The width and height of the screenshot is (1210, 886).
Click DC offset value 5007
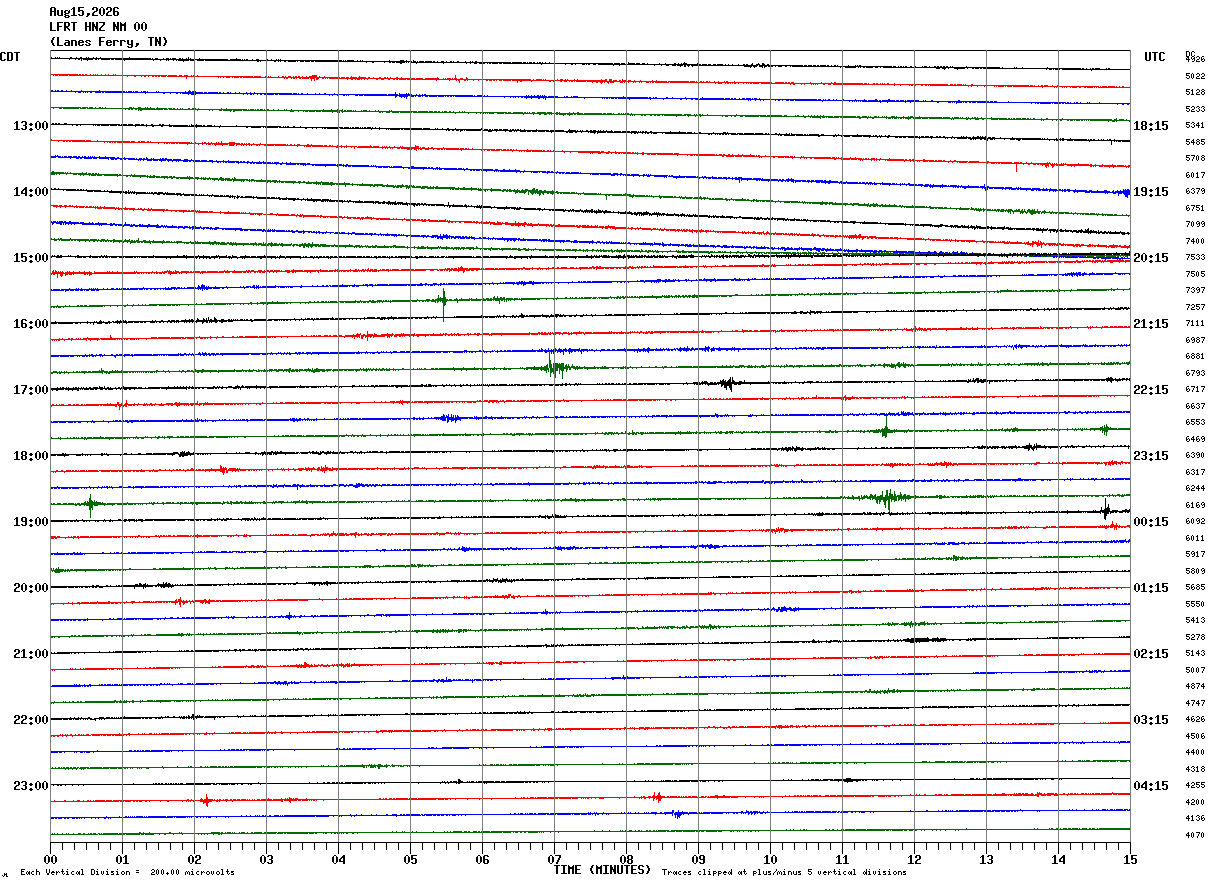1195,670
